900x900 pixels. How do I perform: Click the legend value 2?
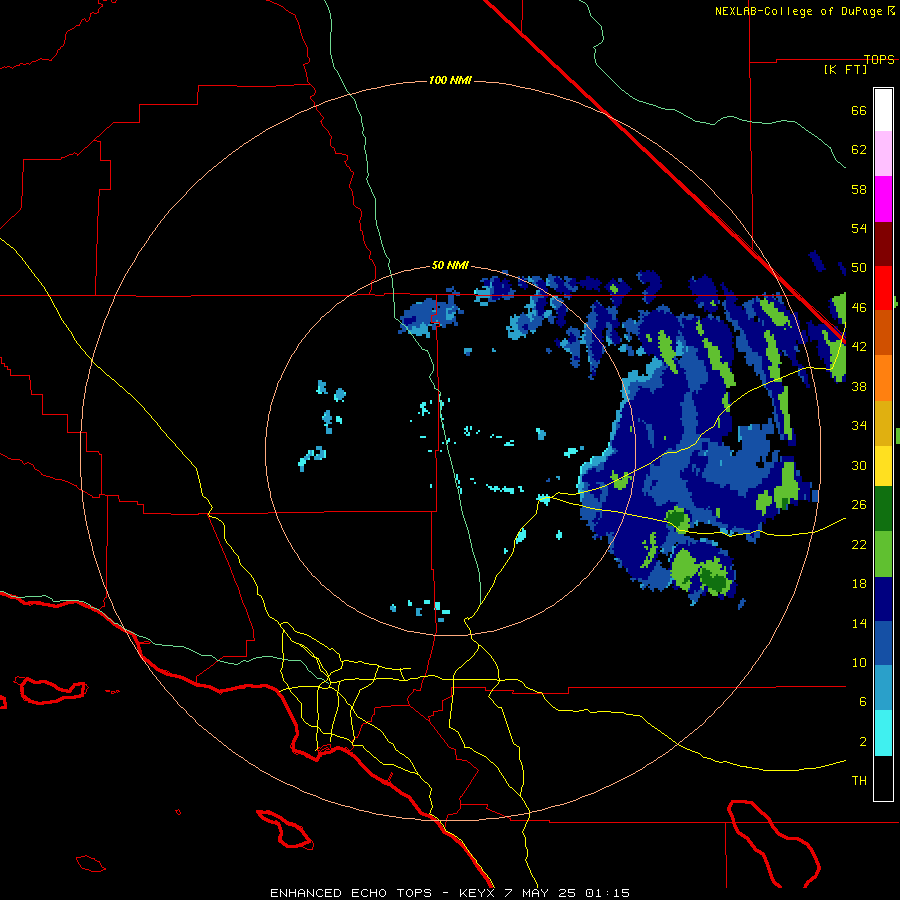pos(863,742)
